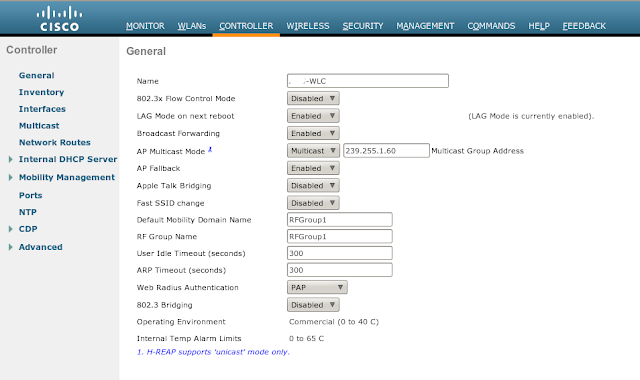Select the CONTROLLER tab
Viewport: 640px width, 380px height.
(x=246, y=26)
